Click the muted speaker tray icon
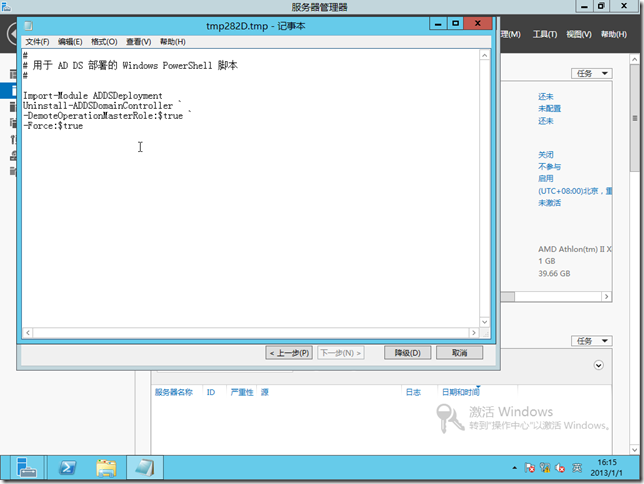This screenshot has height=484, width=644. point(560,468)
